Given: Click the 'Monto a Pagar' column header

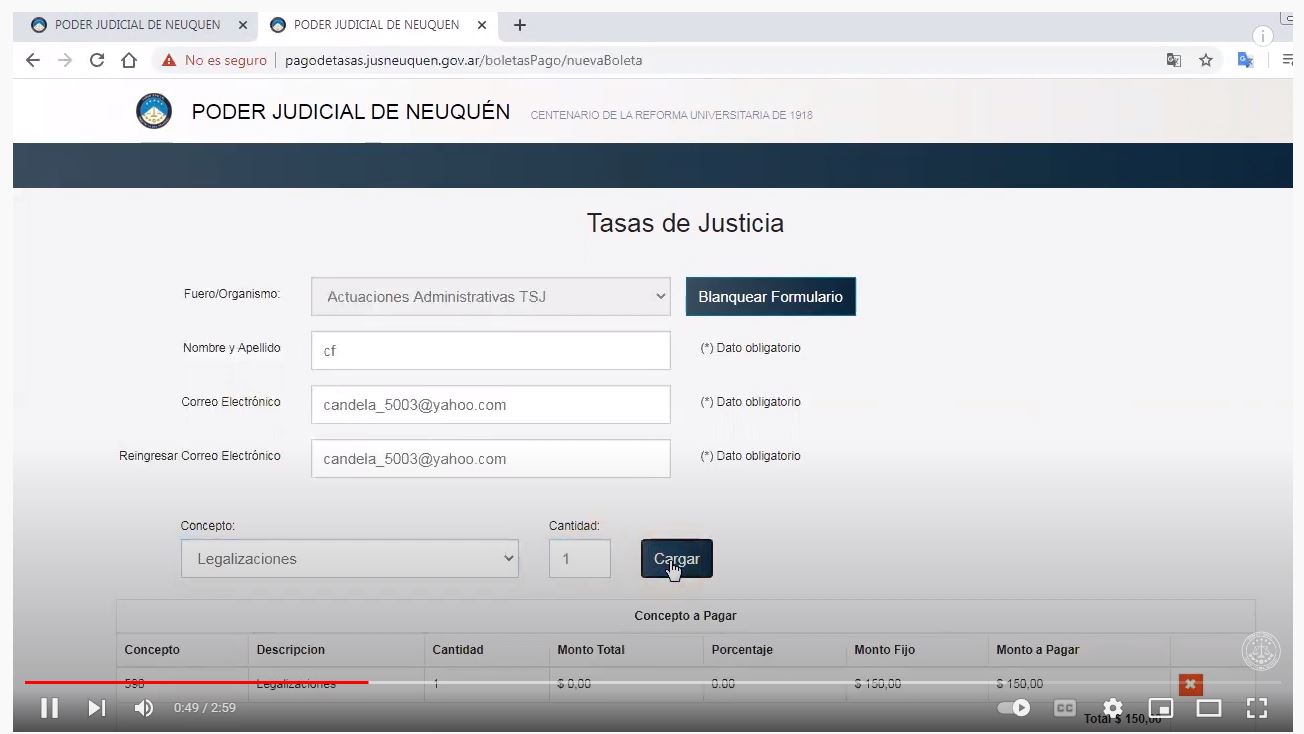Looking at the screenshot, I should [x=1038, y=650].
